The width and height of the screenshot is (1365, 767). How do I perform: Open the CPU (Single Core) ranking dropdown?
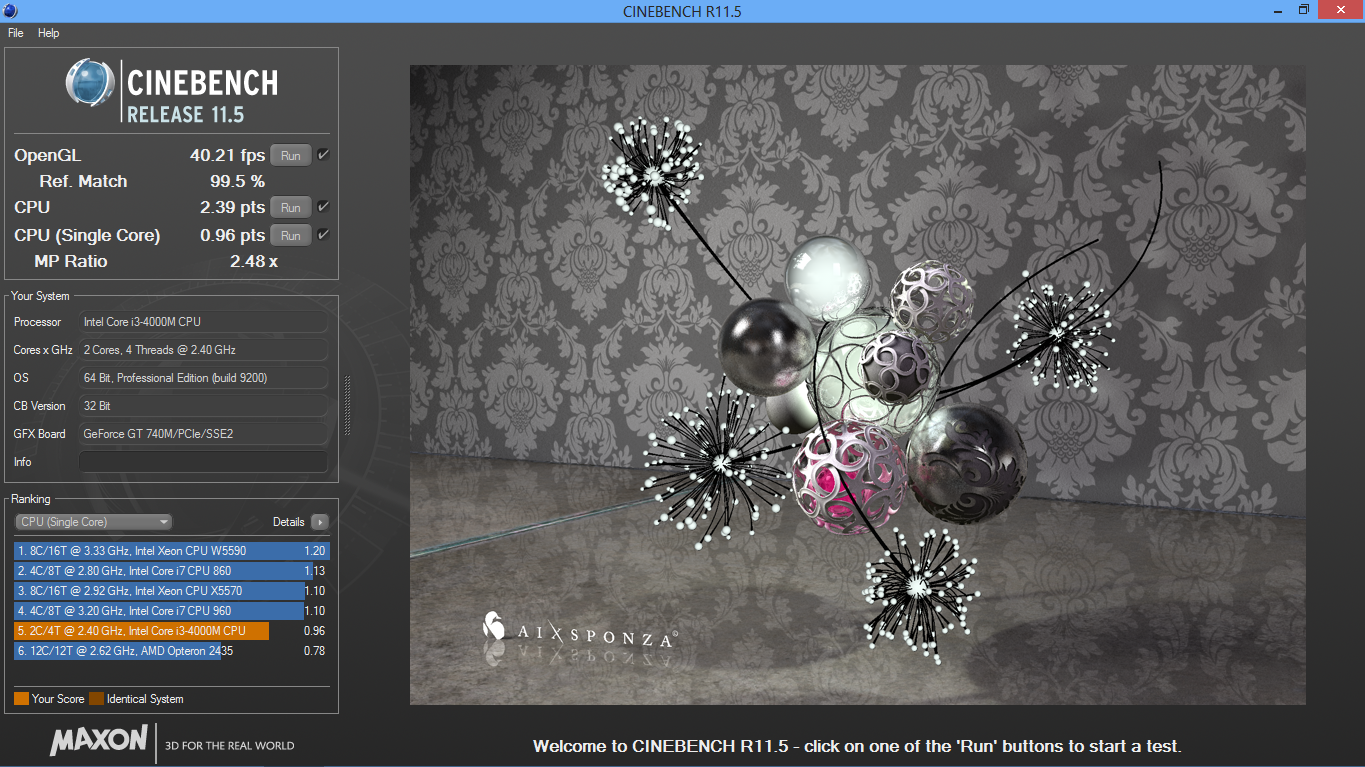click(x=94, y=522)
